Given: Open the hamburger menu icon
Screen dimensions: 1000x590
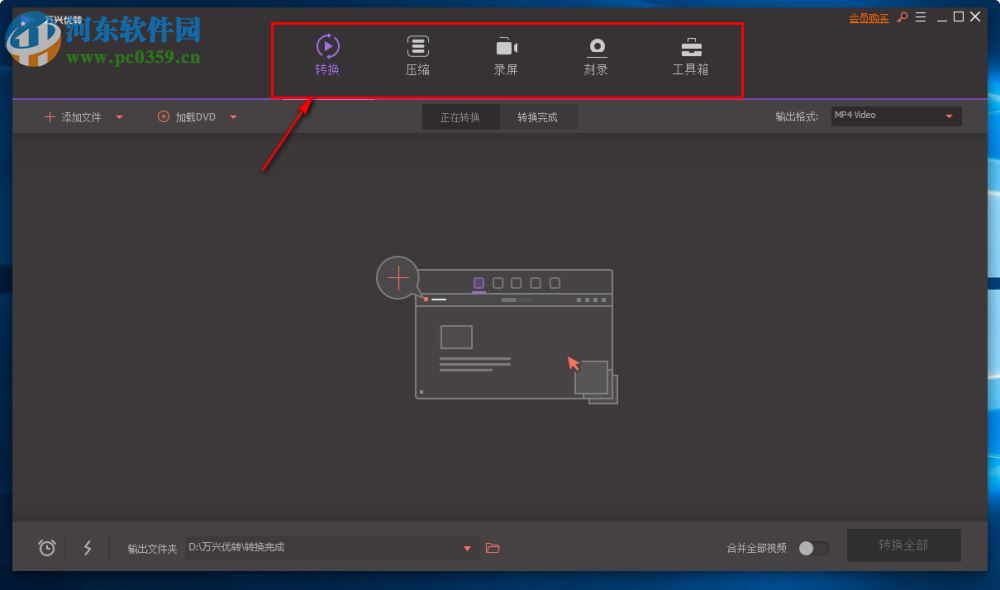Looking at the screenshot, I should click(920, 17).
